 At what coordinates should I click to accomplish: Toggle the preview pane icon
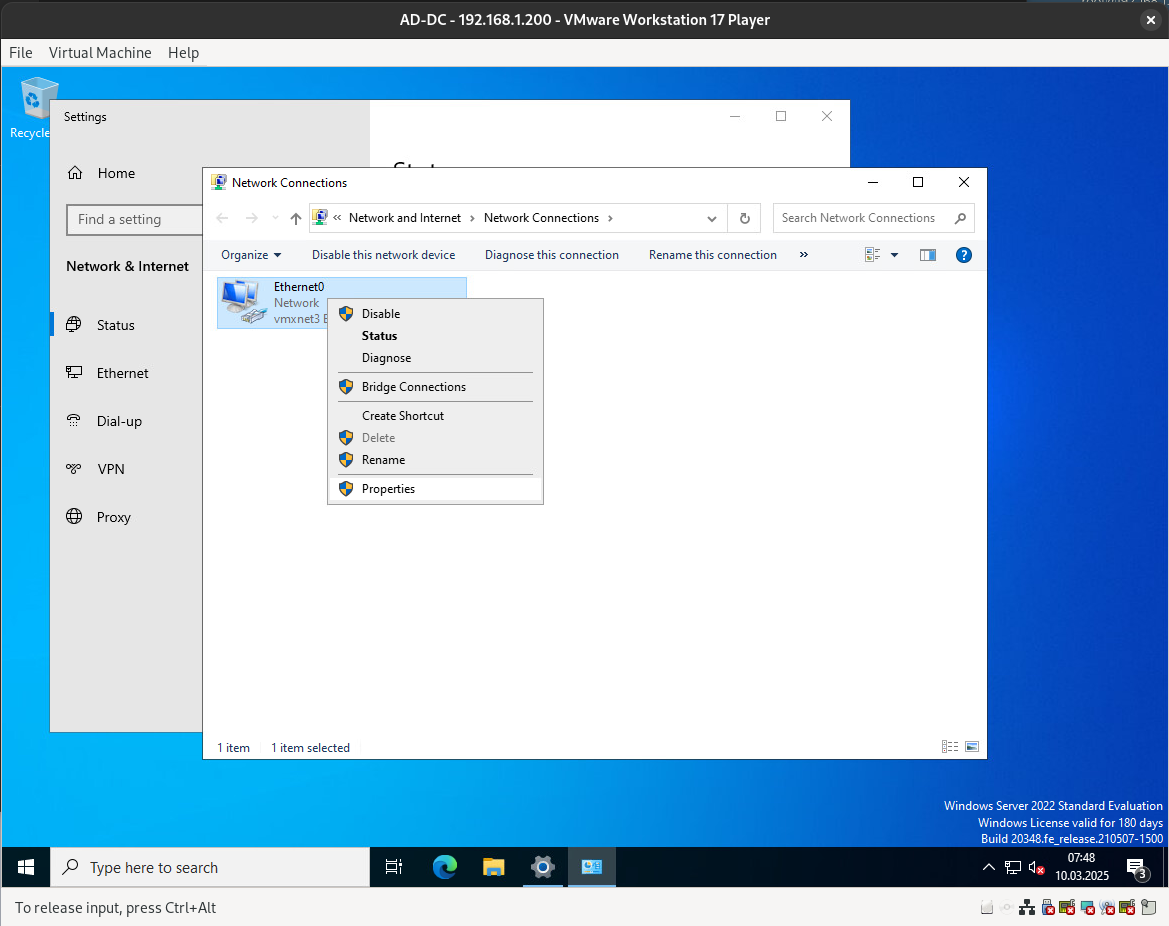point(928,255)
